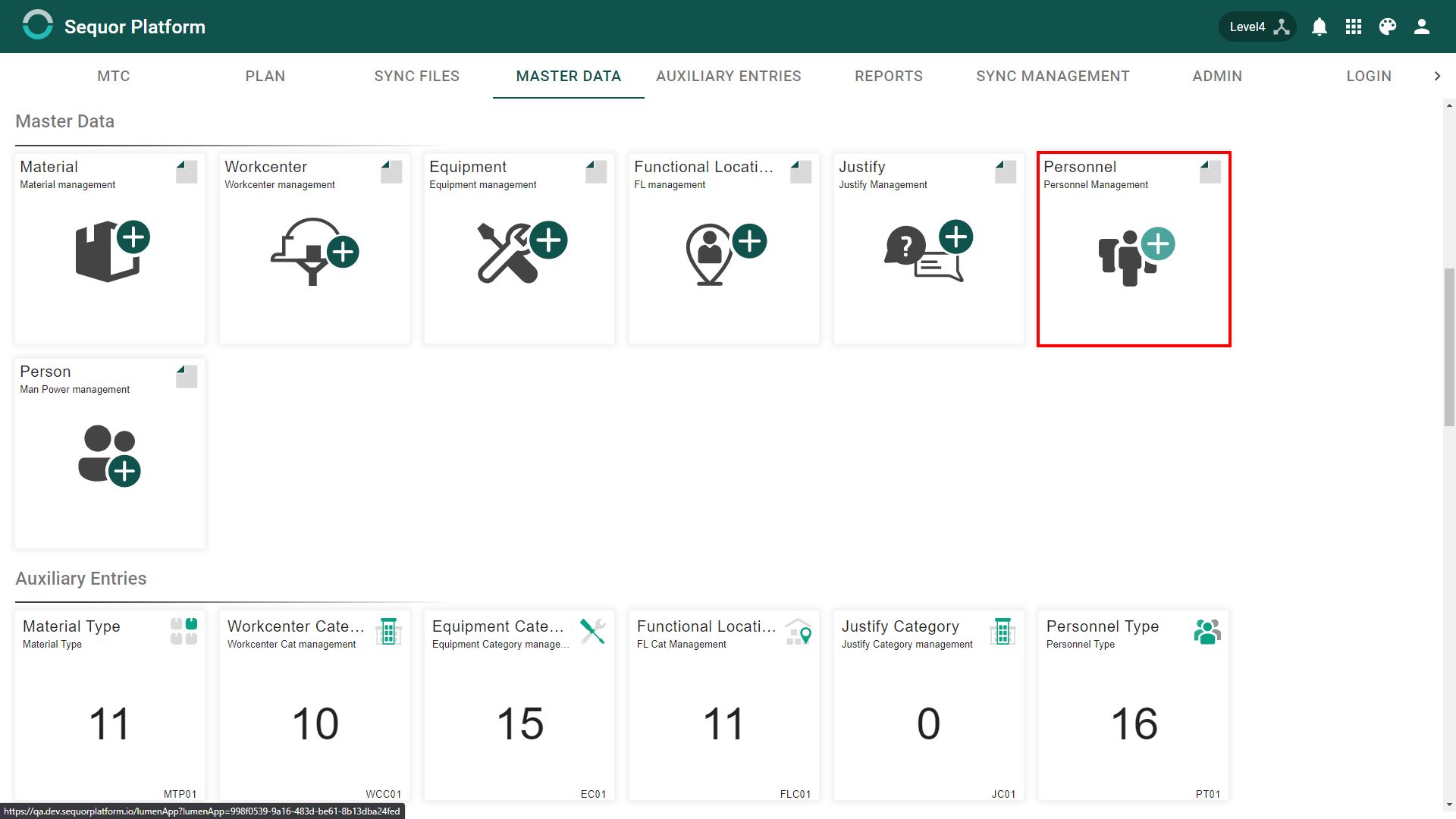Open the notifications bell
1456x819 pixels.
[x=1319, y=27]
